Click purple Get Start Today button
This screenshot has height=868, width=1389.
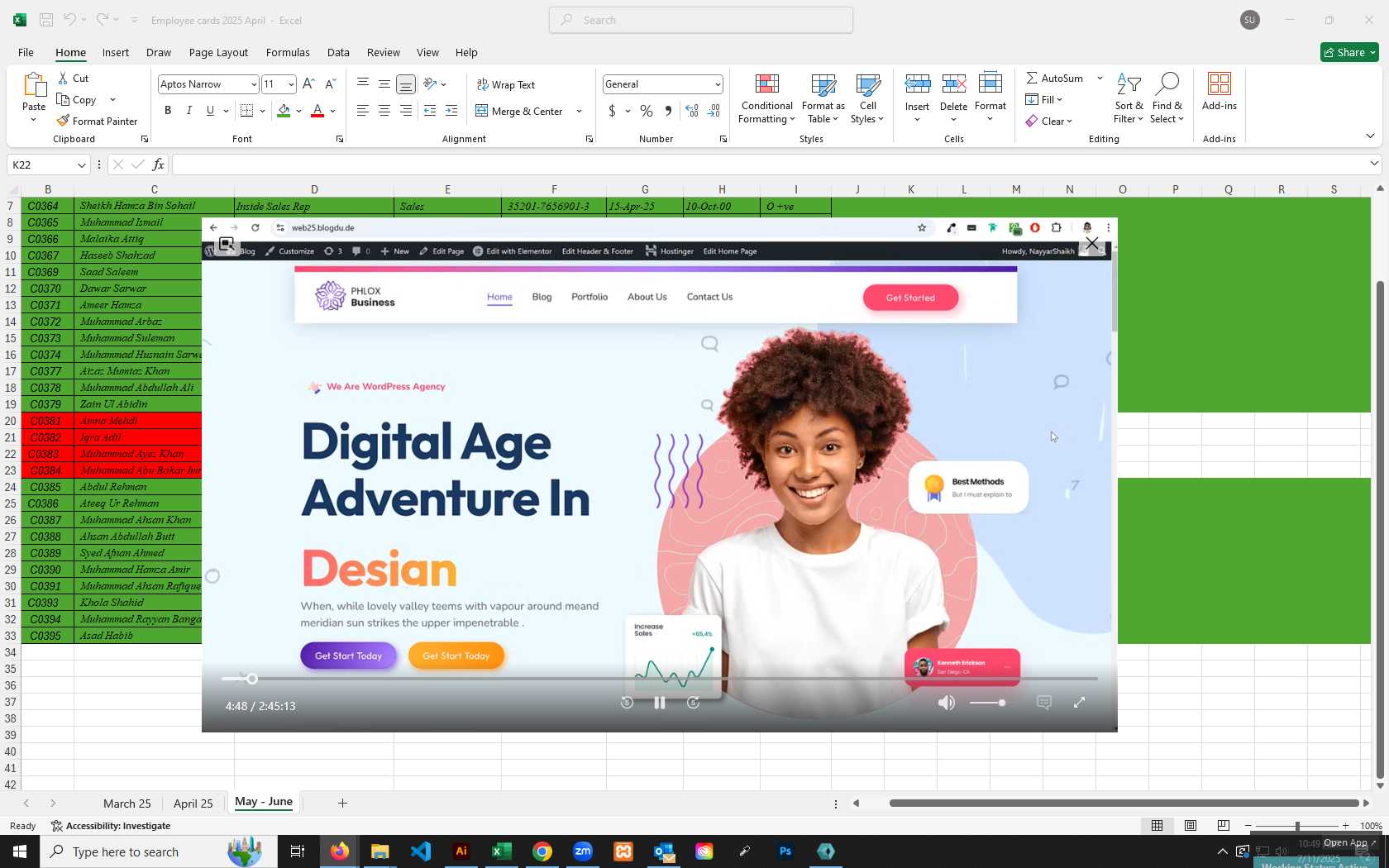coord(348,656)
